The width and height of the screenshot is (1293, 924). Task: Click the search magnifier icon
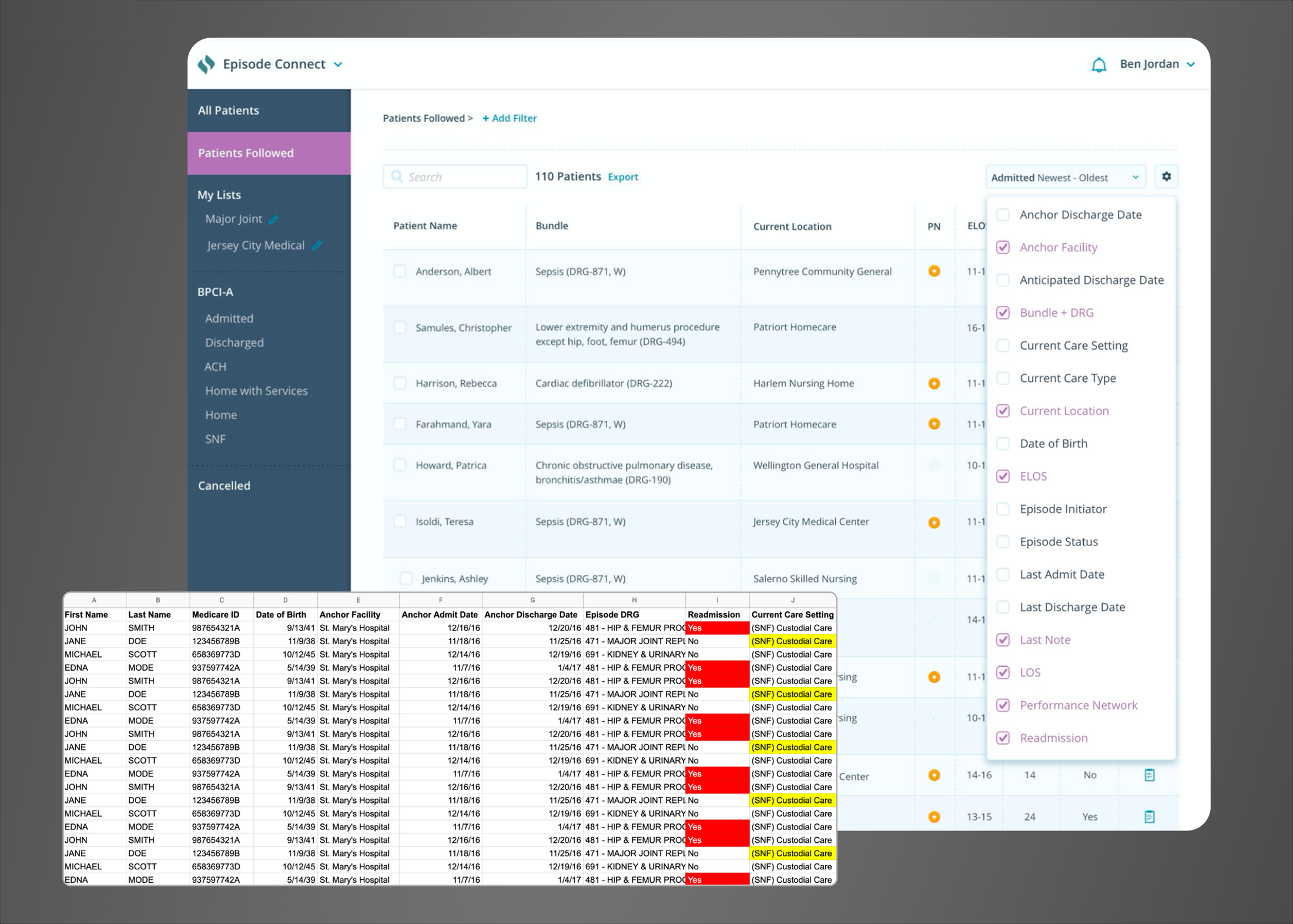click(x=397, y=176)
